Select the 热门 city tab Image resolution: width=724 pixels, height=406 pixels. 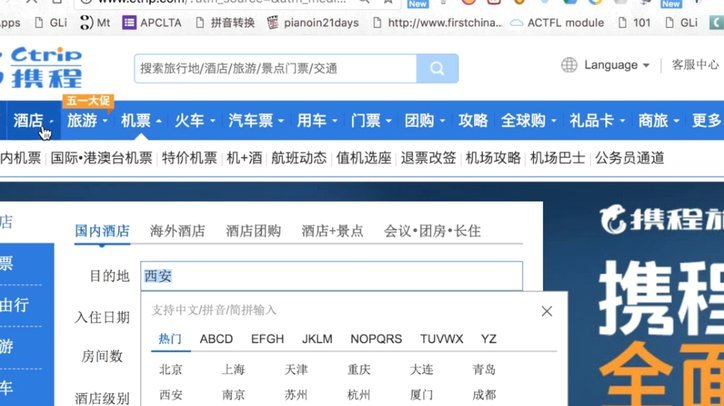pos(170,339)
